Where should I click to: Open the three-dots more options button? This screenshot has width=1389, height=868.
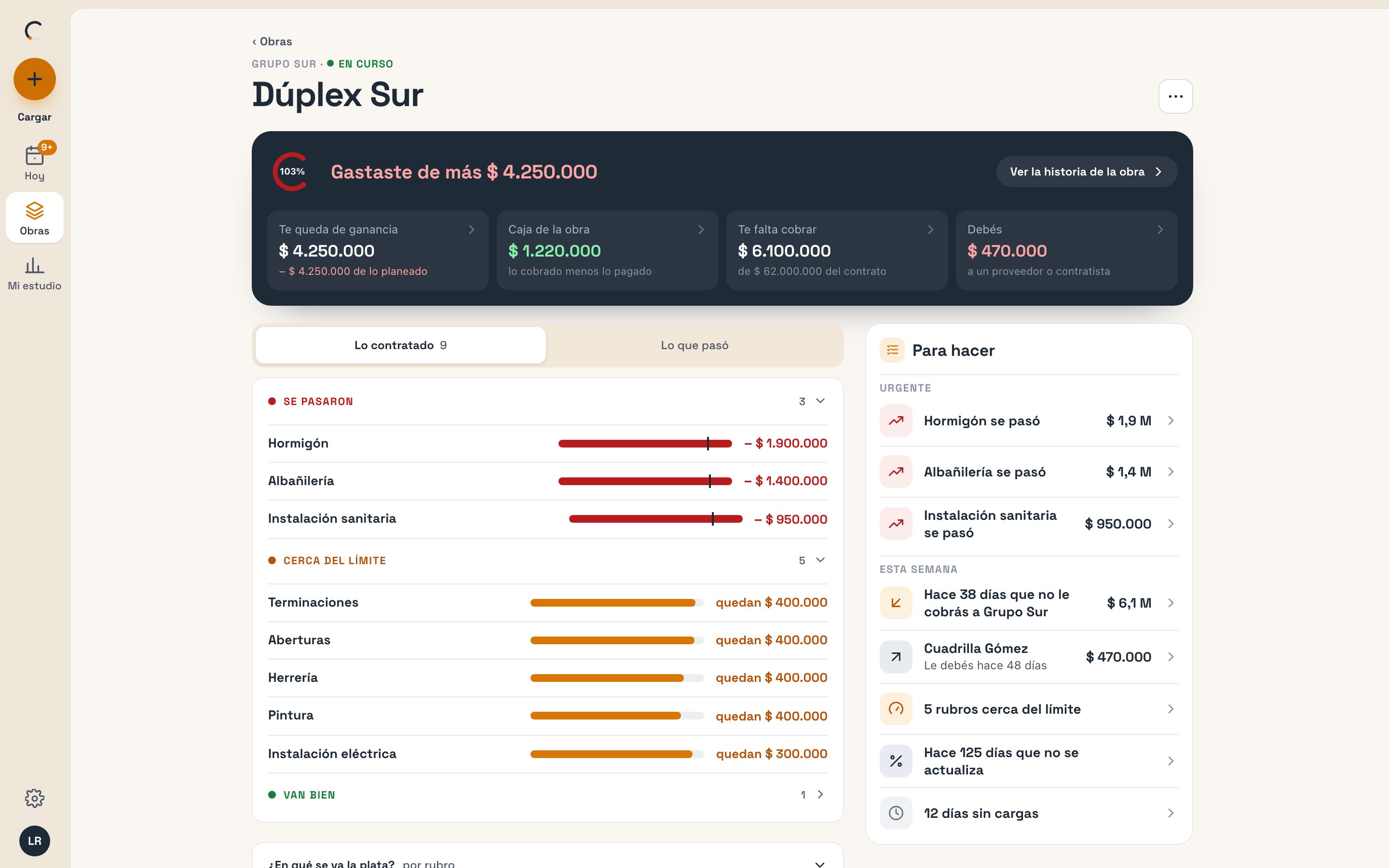coord(1175,96)
